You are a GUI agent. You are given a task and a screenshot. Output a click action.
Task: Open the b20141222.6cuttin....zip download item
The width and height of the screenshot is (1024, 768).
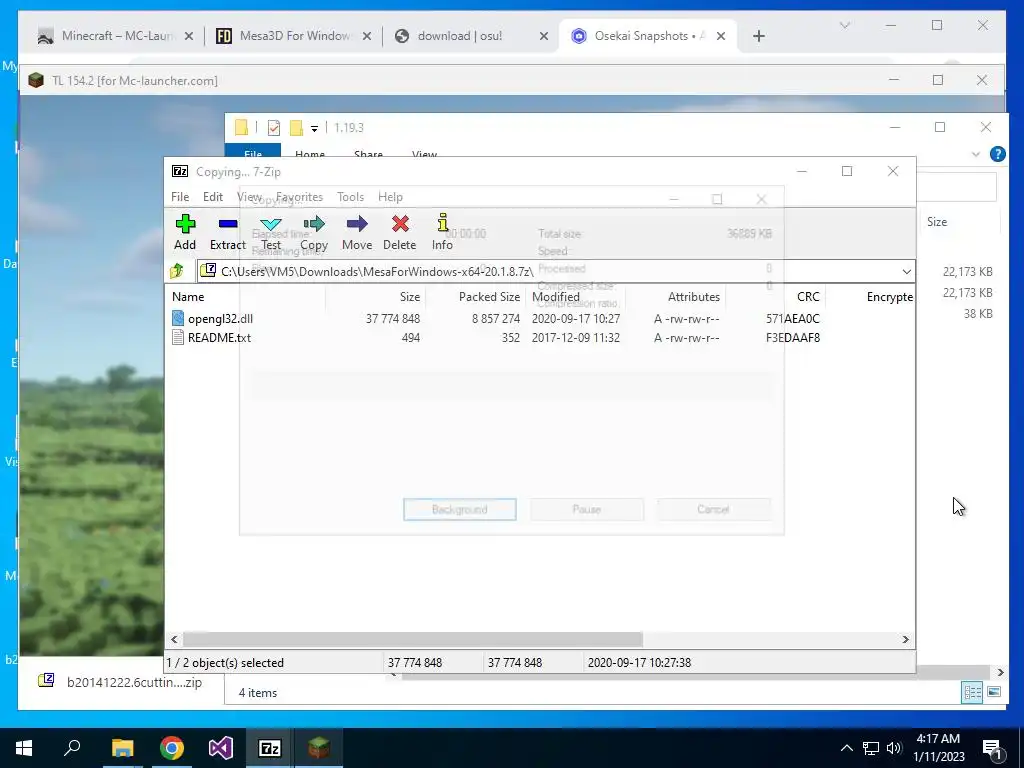point(120,682)
